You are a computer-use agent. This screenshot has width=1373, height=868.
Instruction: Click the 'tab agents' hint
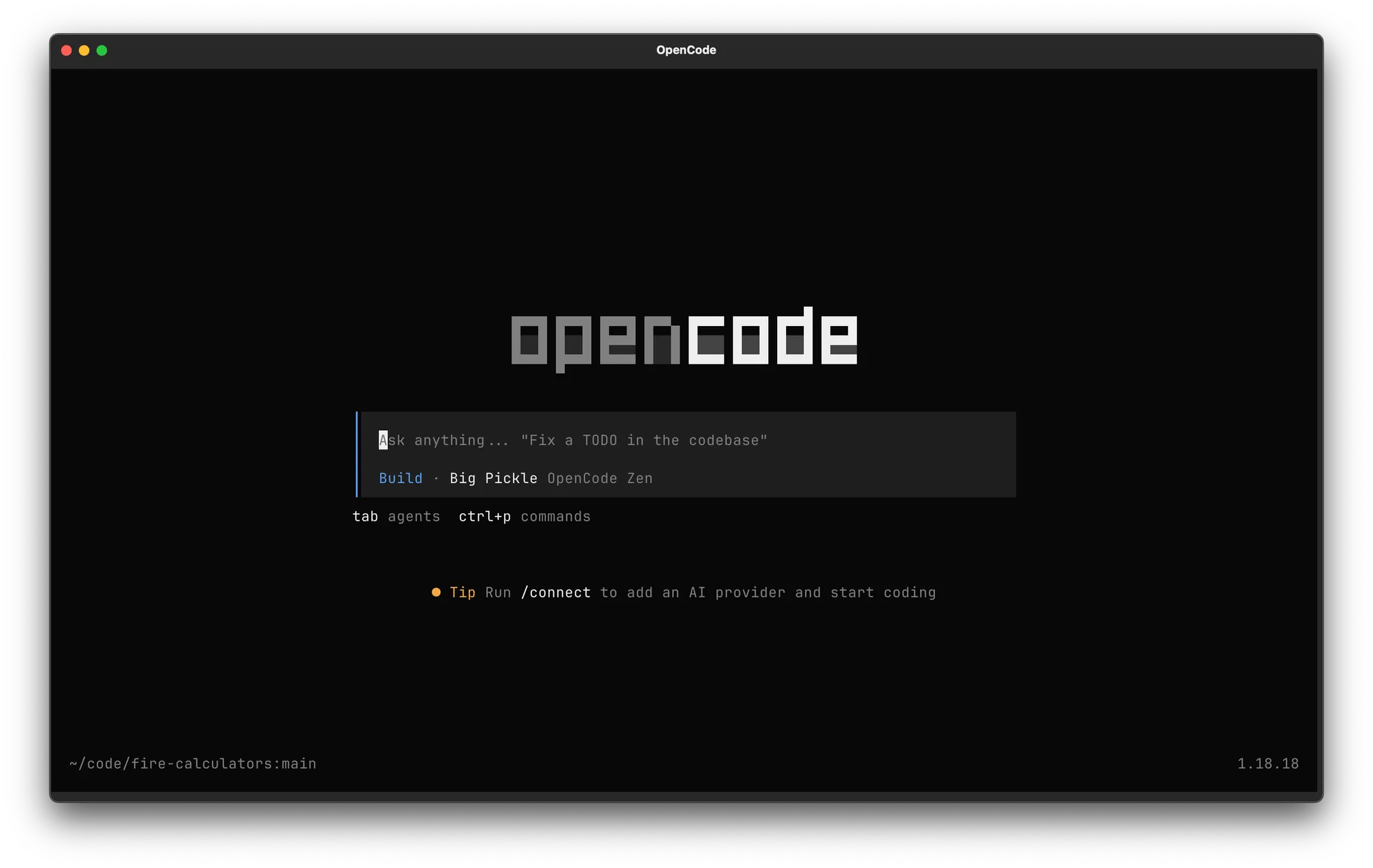(x=396, y=517)
